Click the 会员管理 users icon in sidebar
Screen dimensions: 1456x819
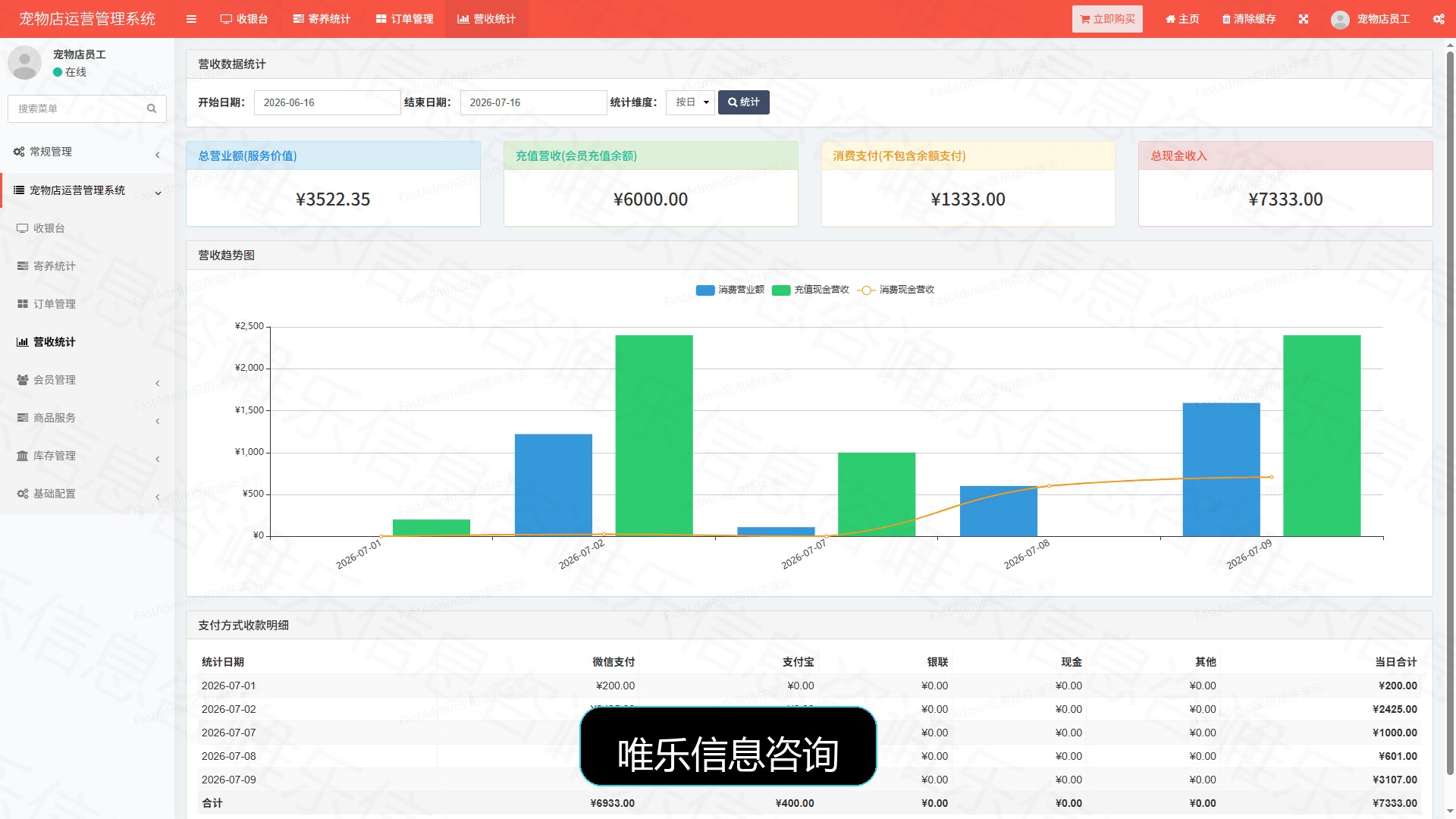[x=23, y=380]
